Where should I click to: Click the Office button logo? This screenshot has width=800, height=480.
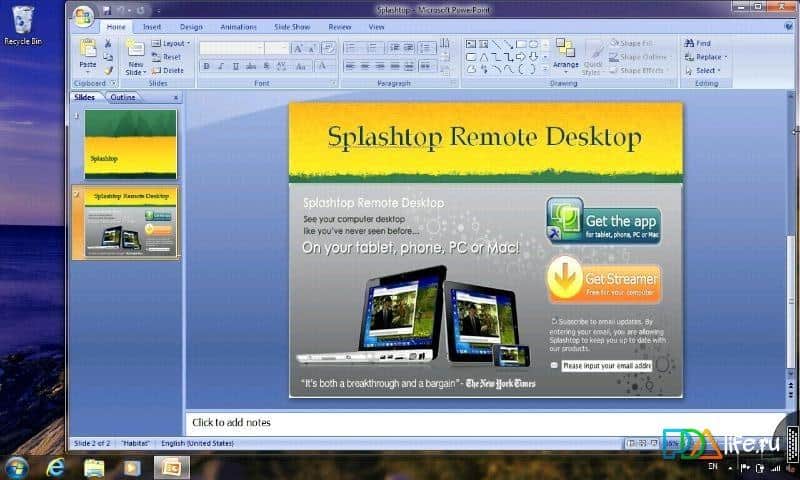click(x=82, y=15)
